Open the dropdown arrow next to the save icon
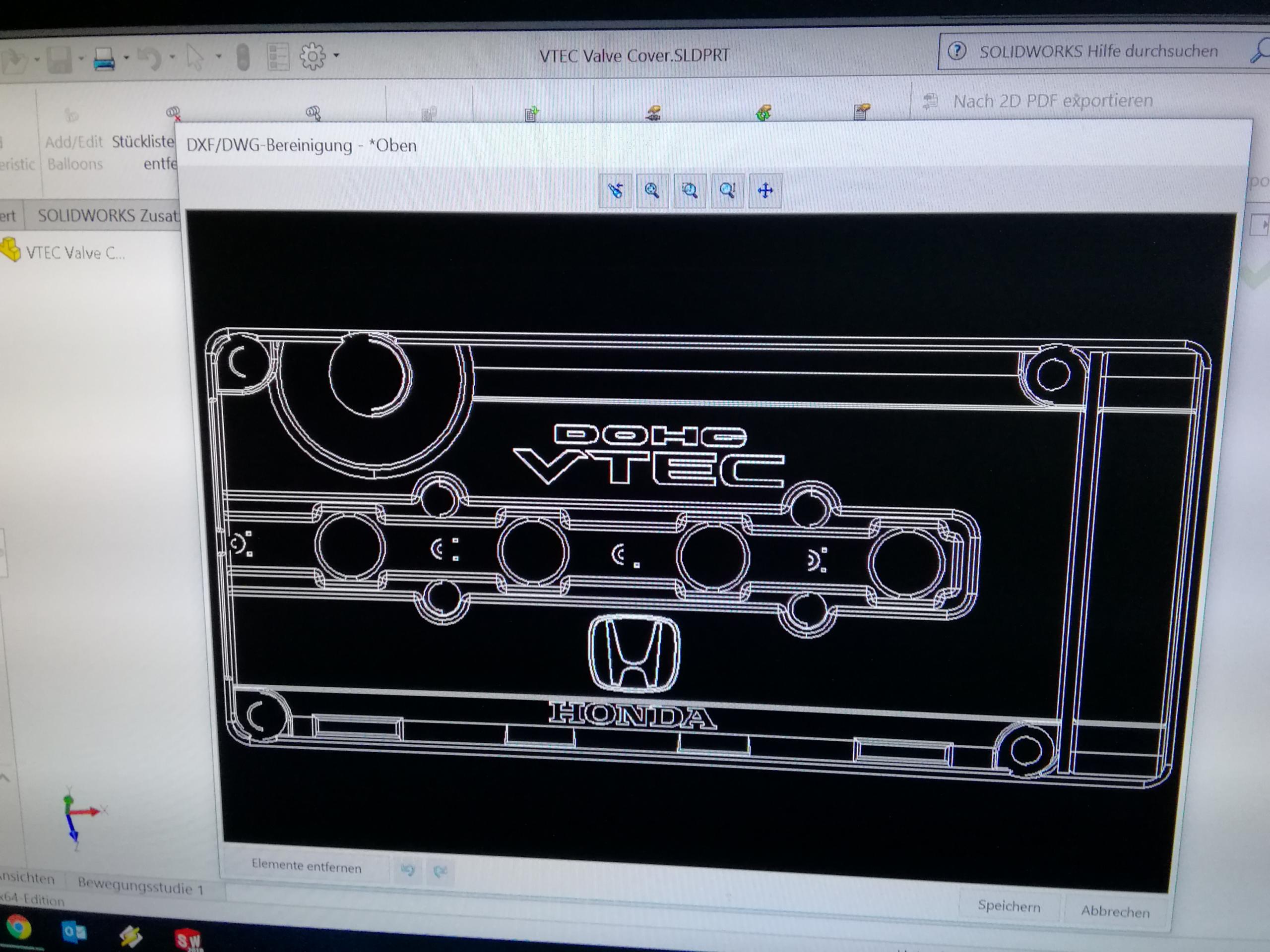 click(x=81, y=58)
